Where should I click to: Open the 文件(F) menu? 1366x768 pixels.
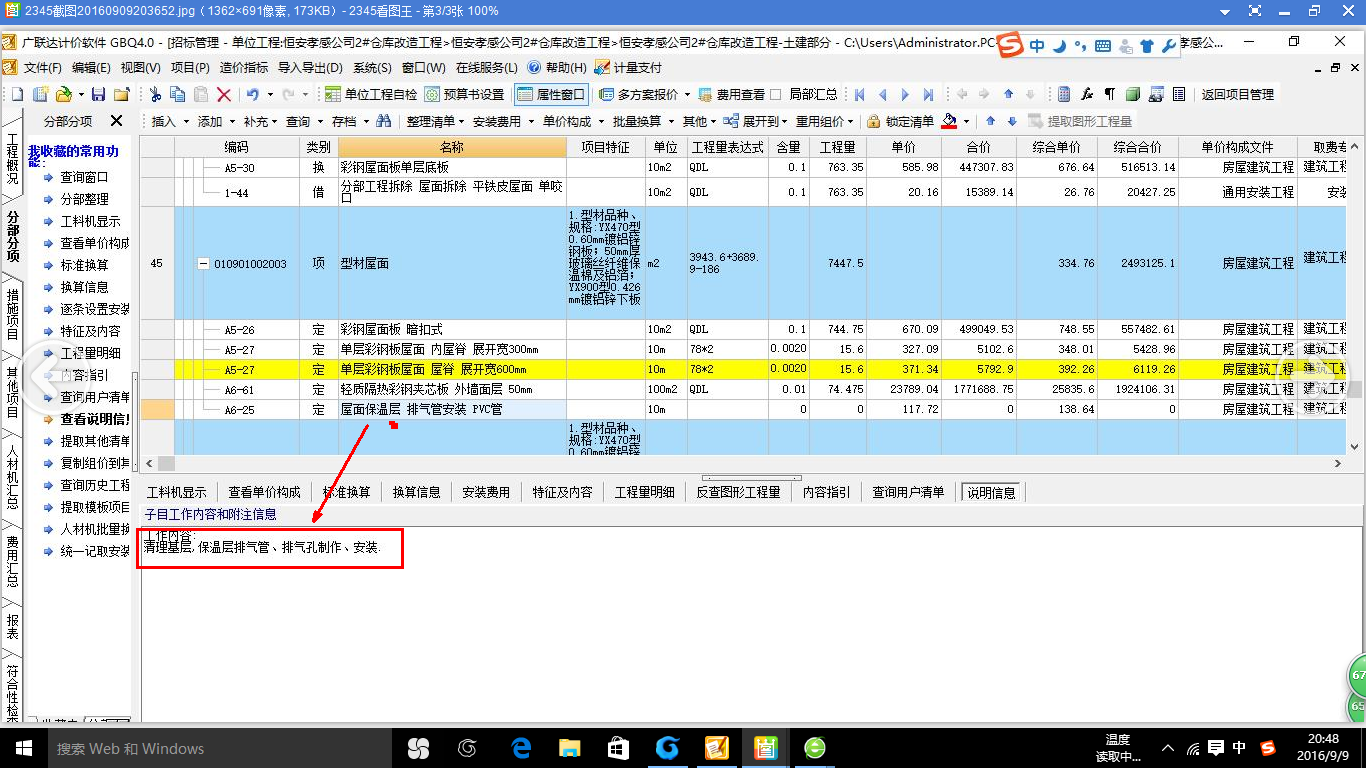click(x=42, y=67)
